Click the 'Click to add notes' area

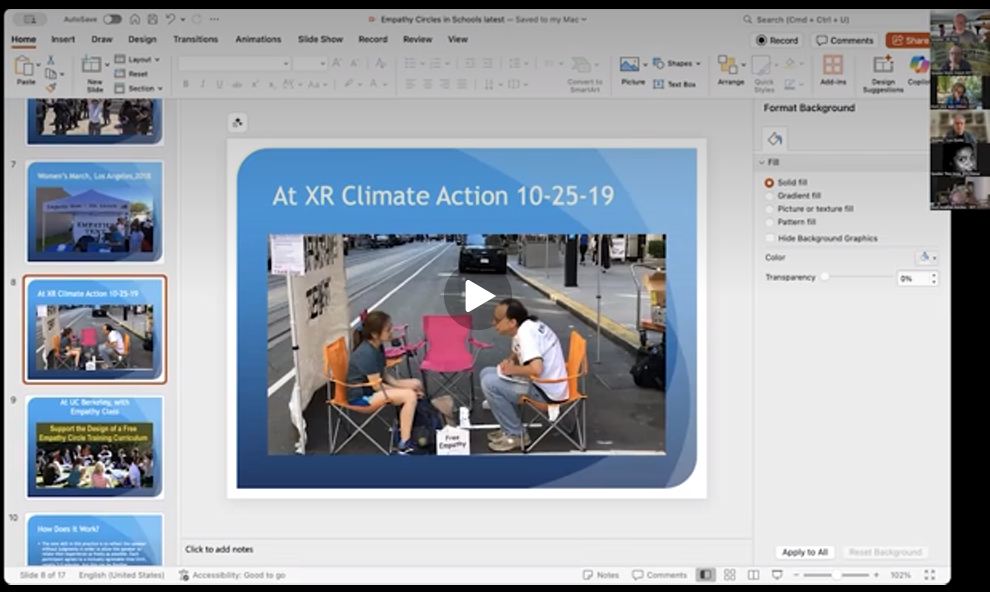pyautogui.click(x=466, y=550)
